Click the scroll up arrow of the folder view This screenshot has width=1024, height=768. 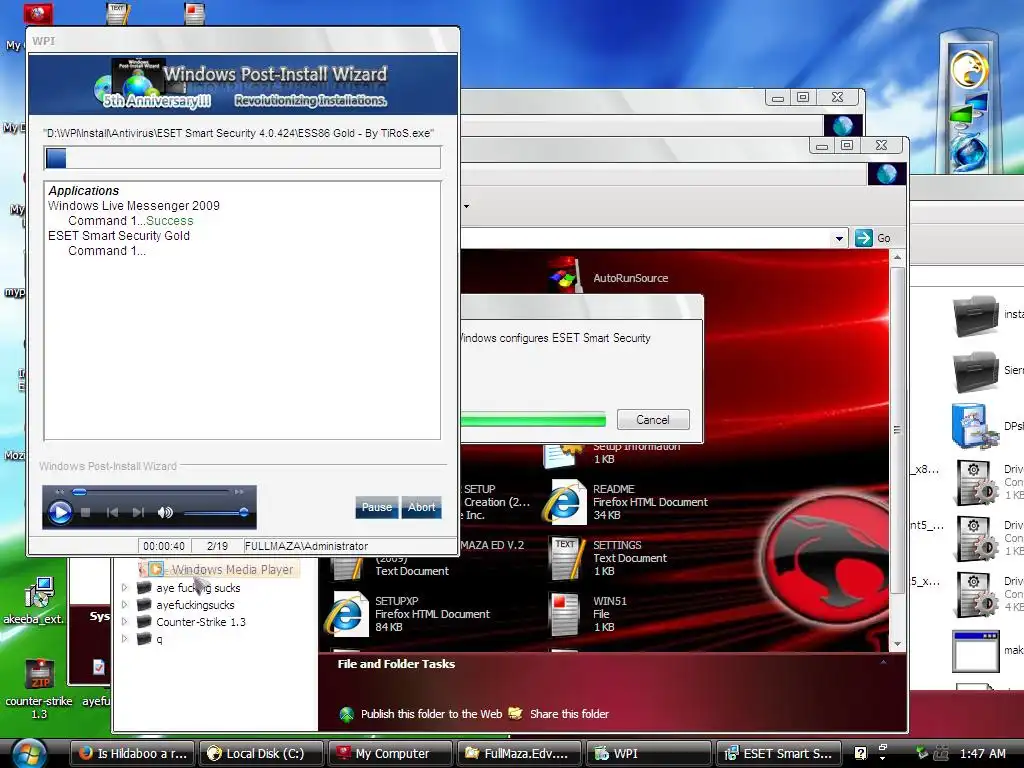pyautogui.click(x=897, y=258)
